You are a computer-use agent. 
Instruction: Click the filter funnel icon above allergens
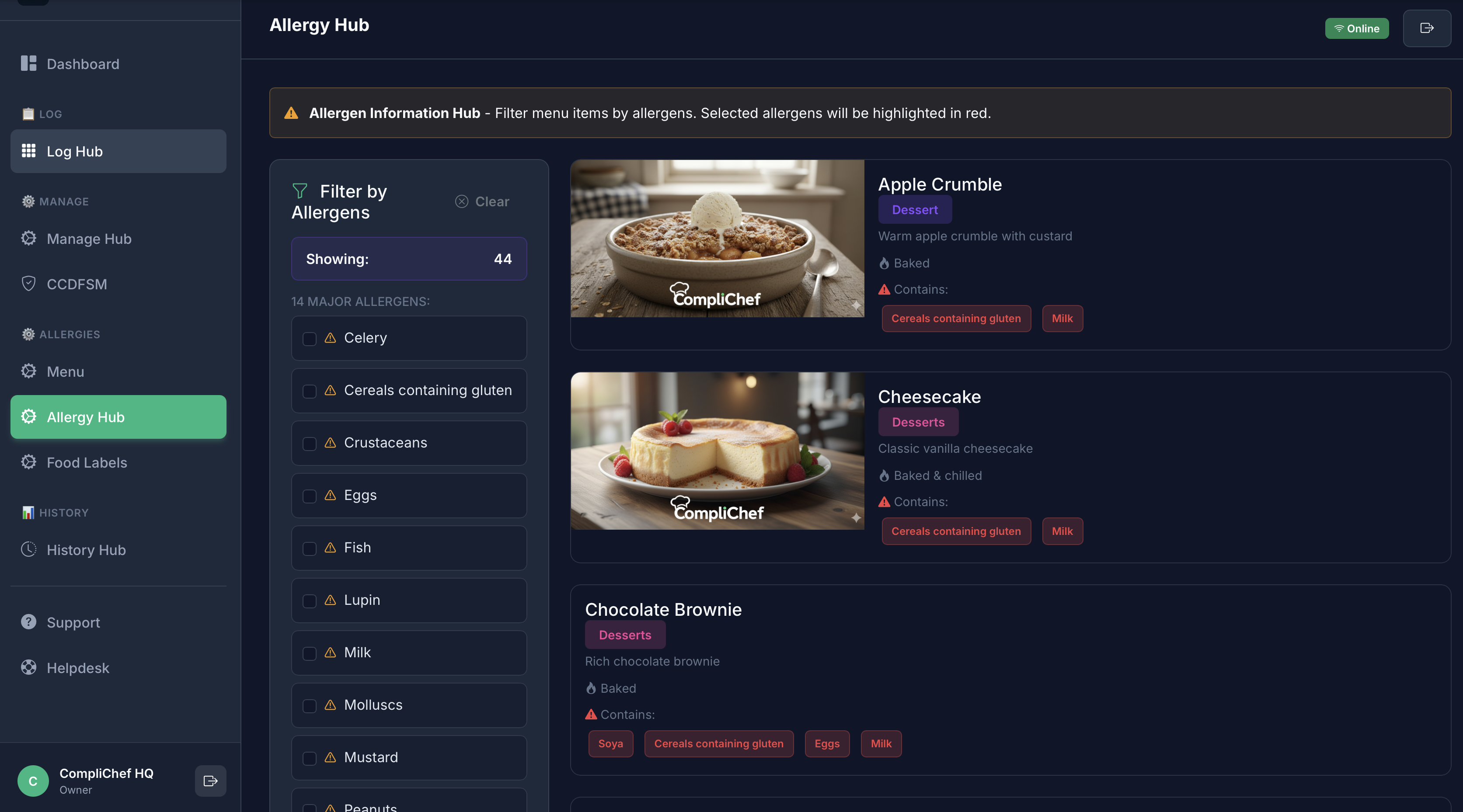pos(300,191)
